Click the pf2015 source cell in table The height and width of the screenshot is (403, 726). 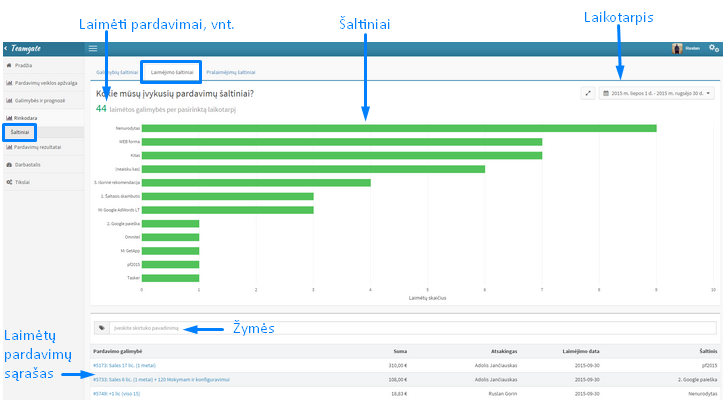(x=710, y=365)
